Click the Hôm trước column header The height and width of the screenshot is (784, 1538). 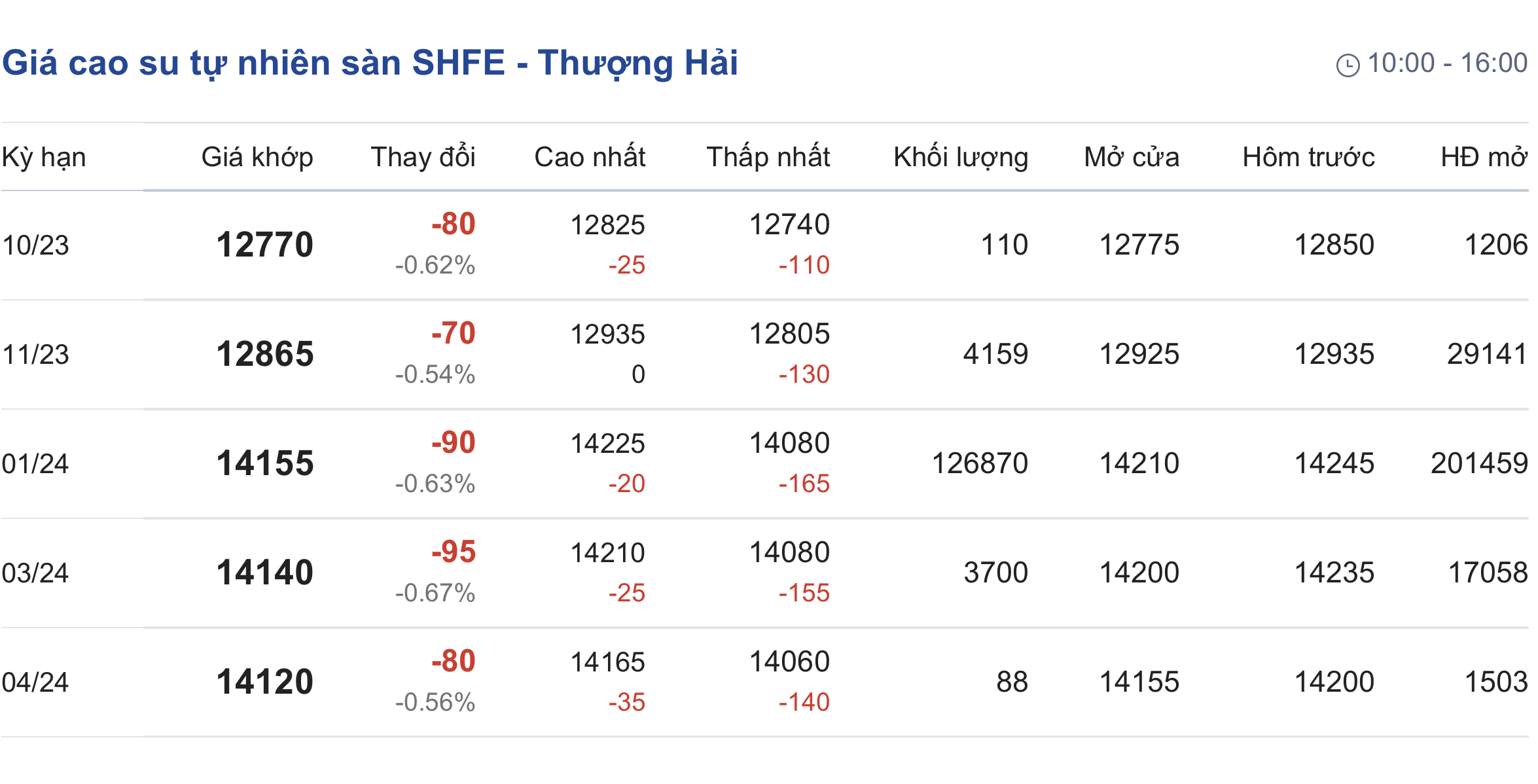click(1308, 157)
